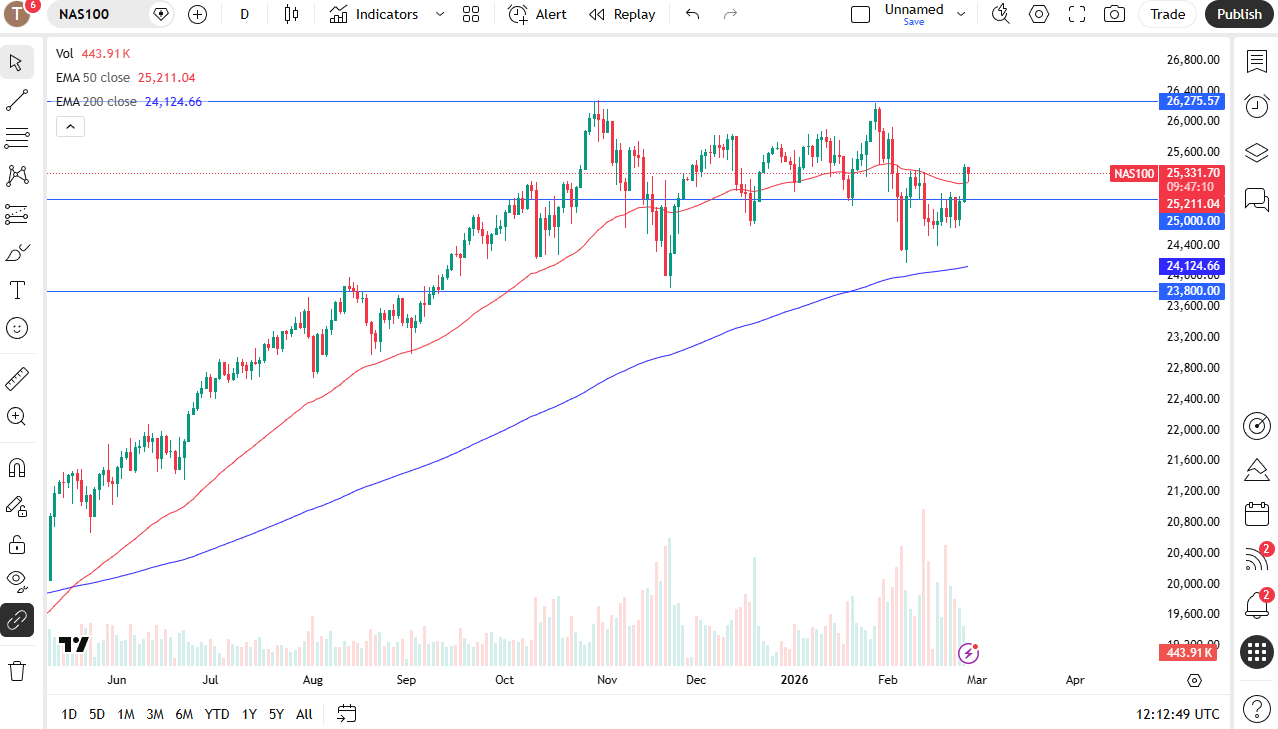Open price scale settings gear icon
Image resolution: width=1278 pixels, height=729 pixels.
coord(1194,680)
